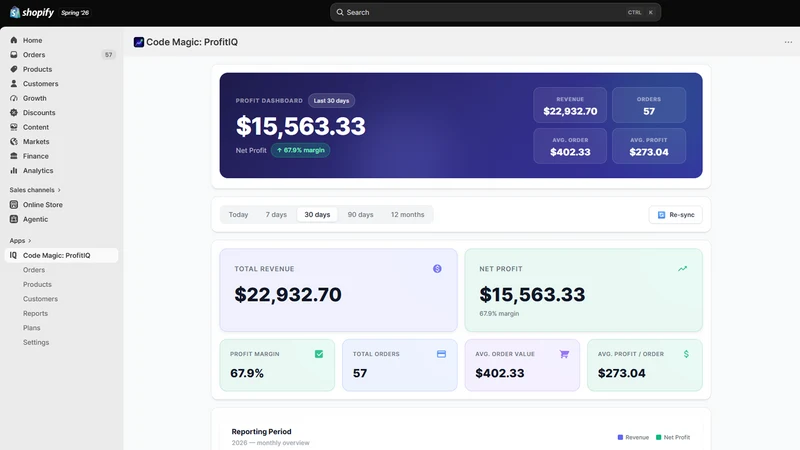Focus the top Search field
Image resolution: width=800 pixels, height=450 pixels.
point(495,12)
